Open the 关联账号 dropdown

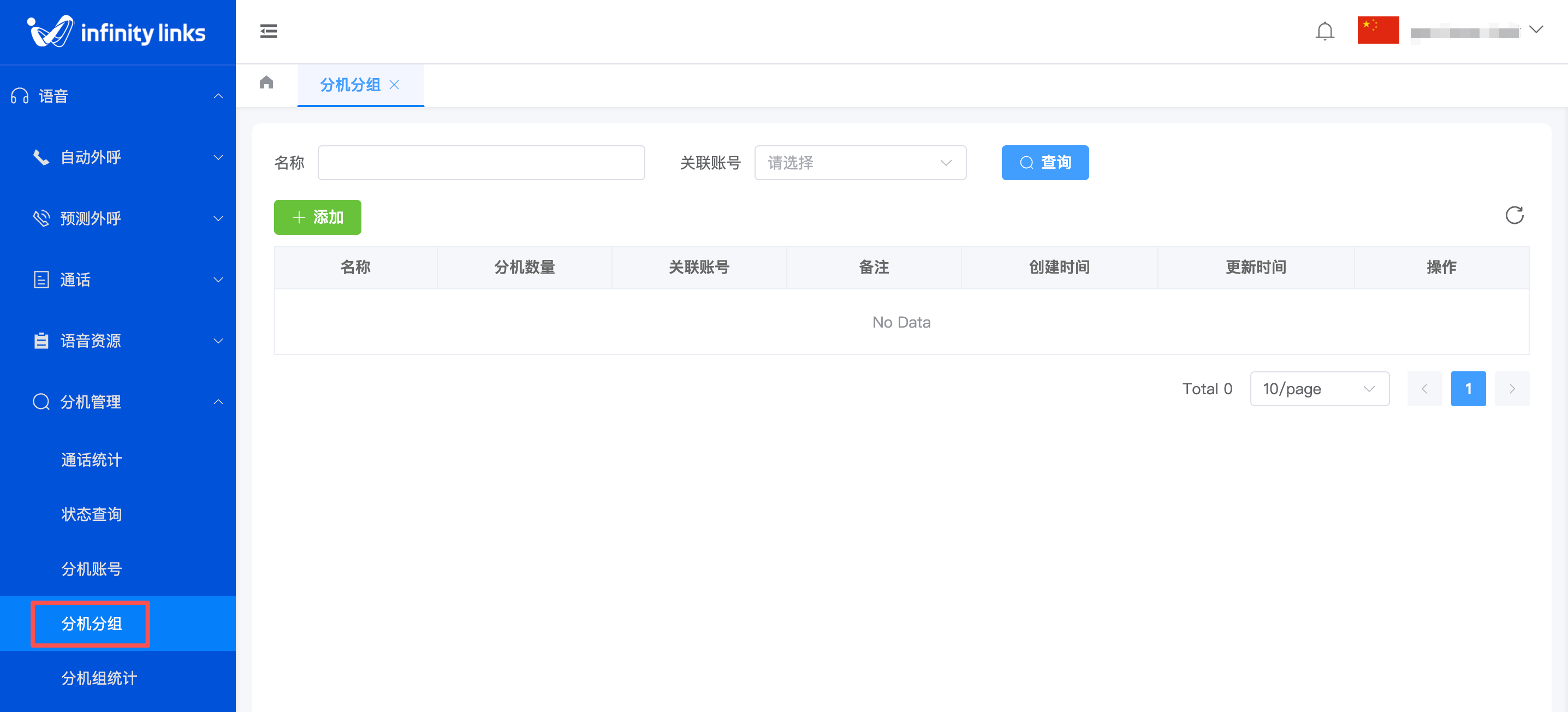tap(859, 163)
